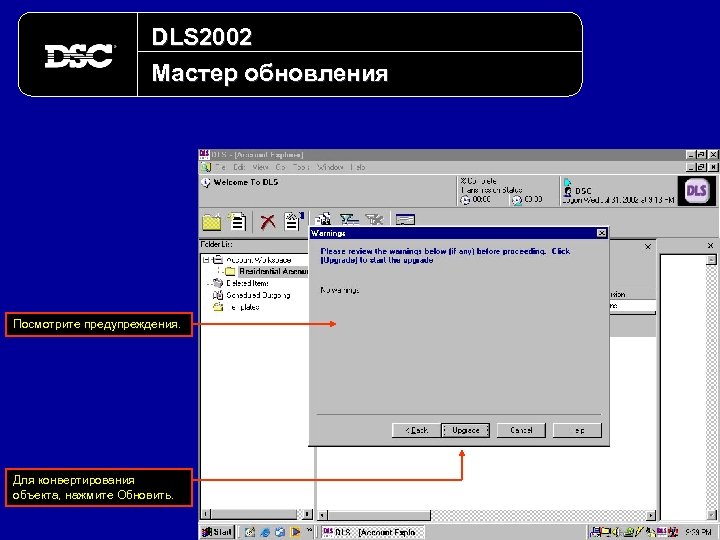This screenshot has width=720, height=540.
Task: Collapse the Account Workspace tree node
Action: pyautogui.click(x=207, y=260)
